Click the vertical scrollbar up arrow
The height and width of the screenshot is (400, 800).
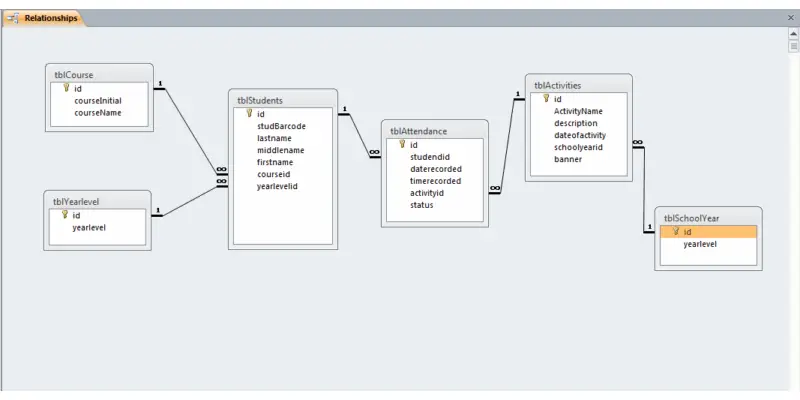792,32
